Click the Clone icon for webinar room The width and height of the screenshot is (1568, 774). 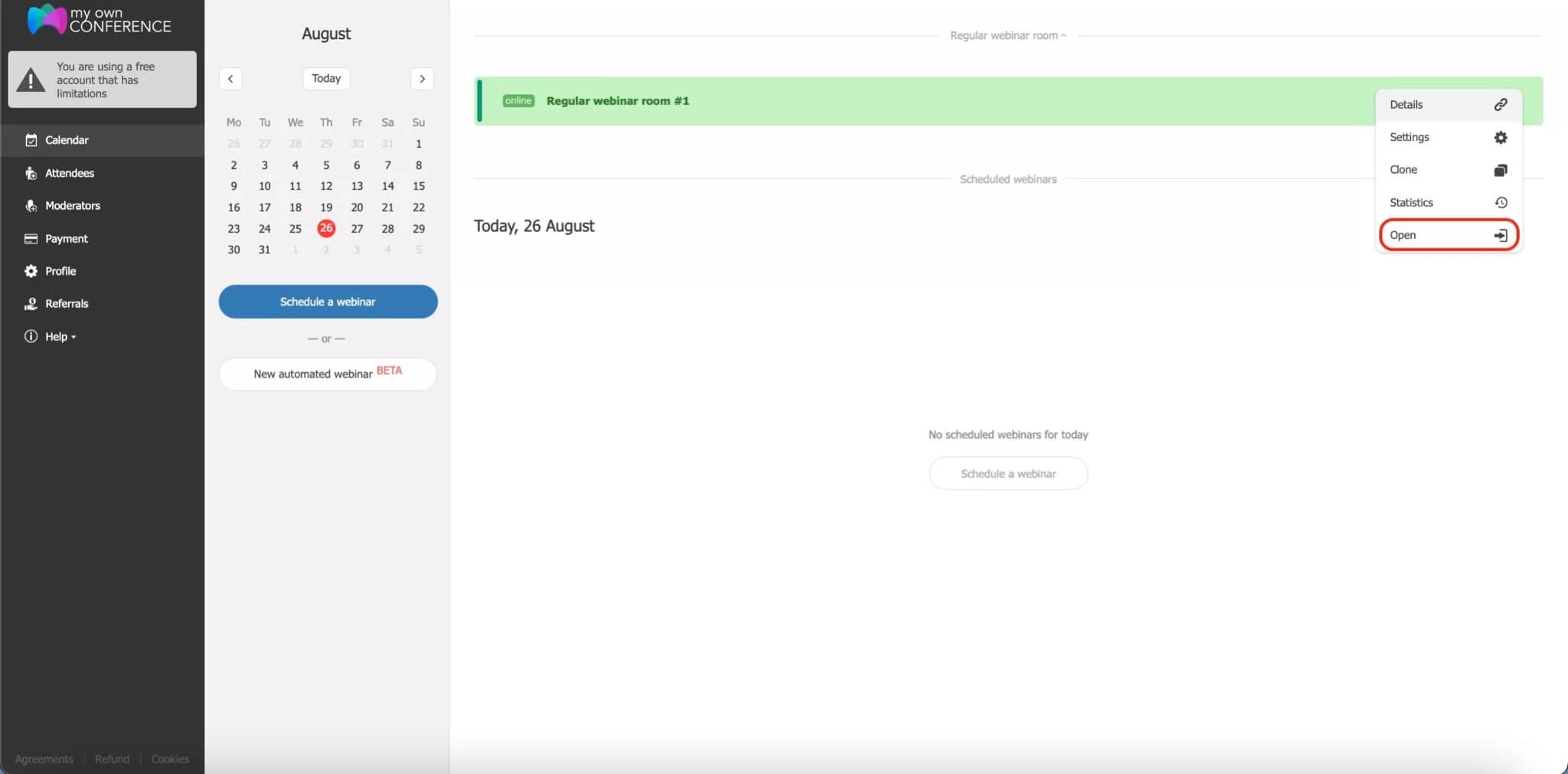1500,169
